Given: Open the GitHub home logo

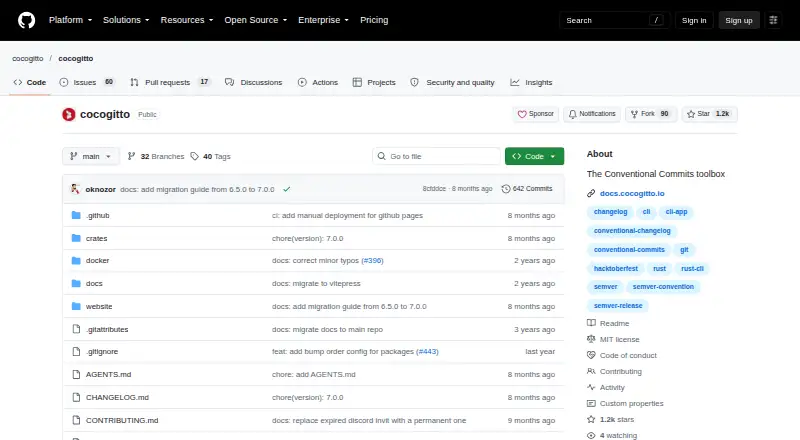Looking at the screenshot, I should point(27,20).
